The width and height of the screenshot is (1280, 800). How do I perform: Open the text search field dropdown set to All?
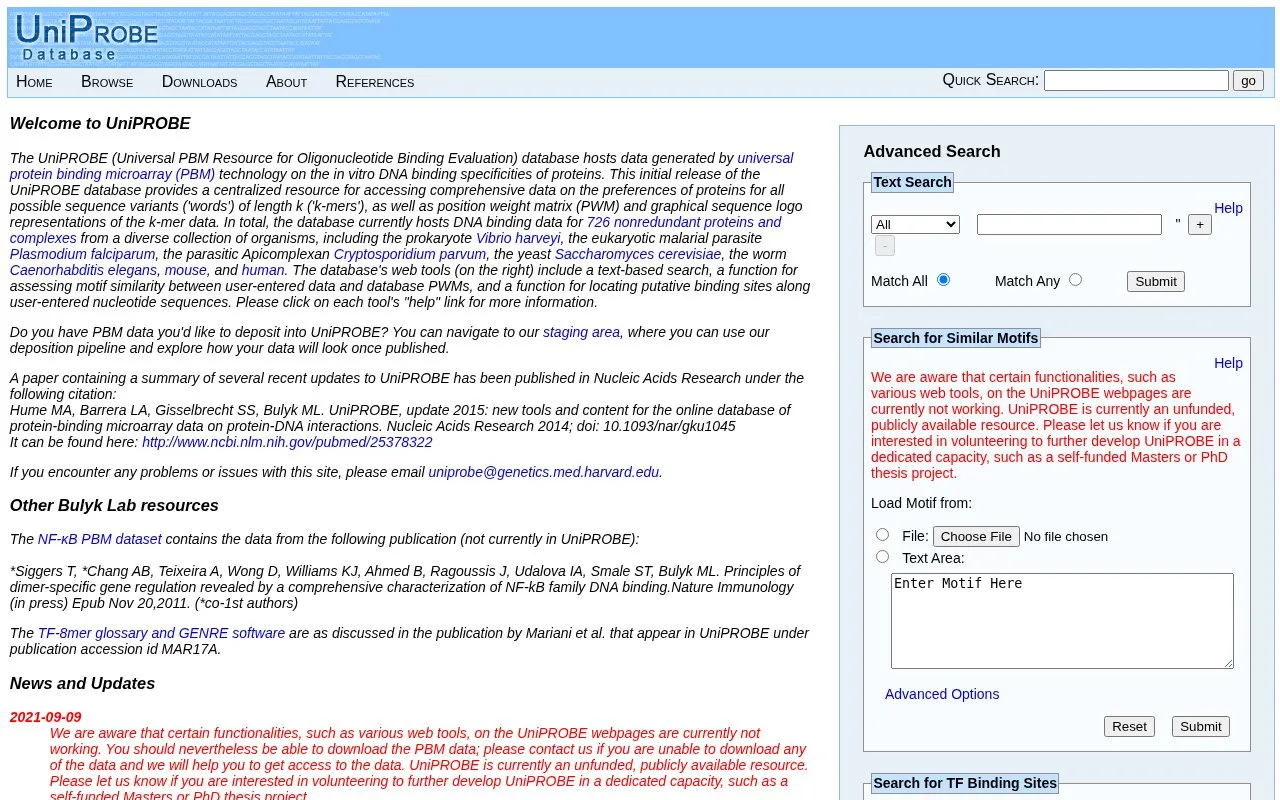915,224
